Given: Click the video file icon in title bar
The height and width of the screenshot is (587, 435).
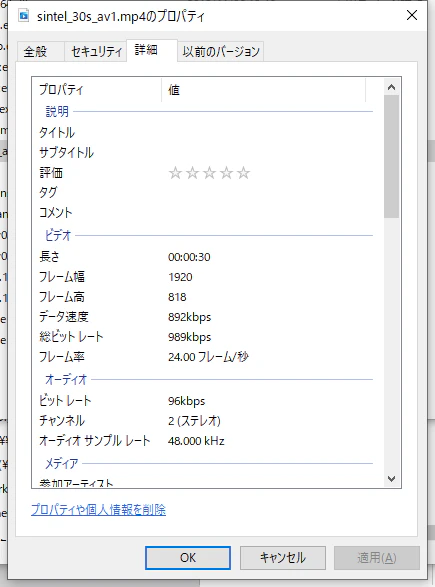Looking at the screenshot, I should pos(24,16).
